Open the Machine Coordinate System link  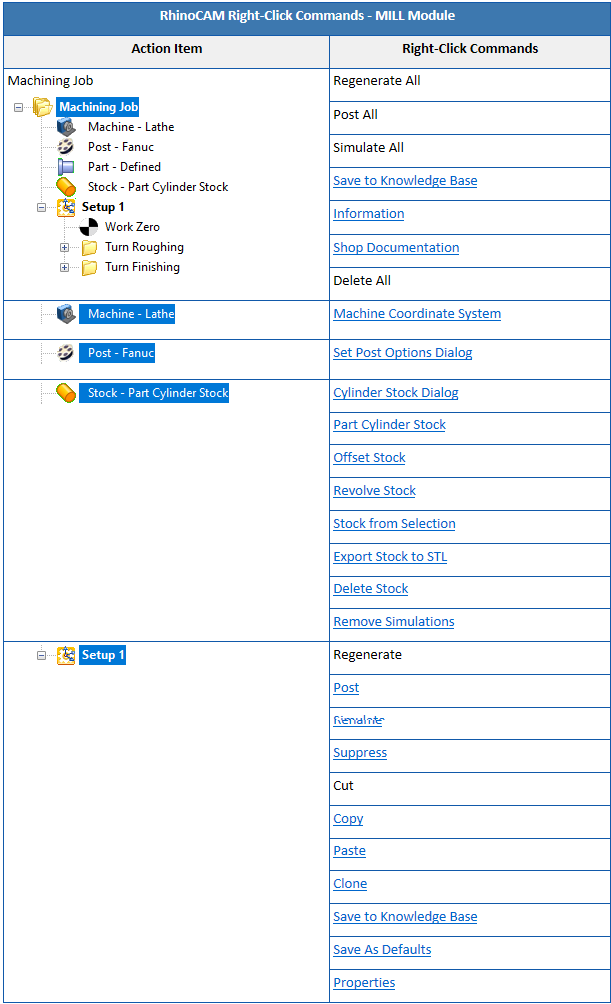(417, 314)
